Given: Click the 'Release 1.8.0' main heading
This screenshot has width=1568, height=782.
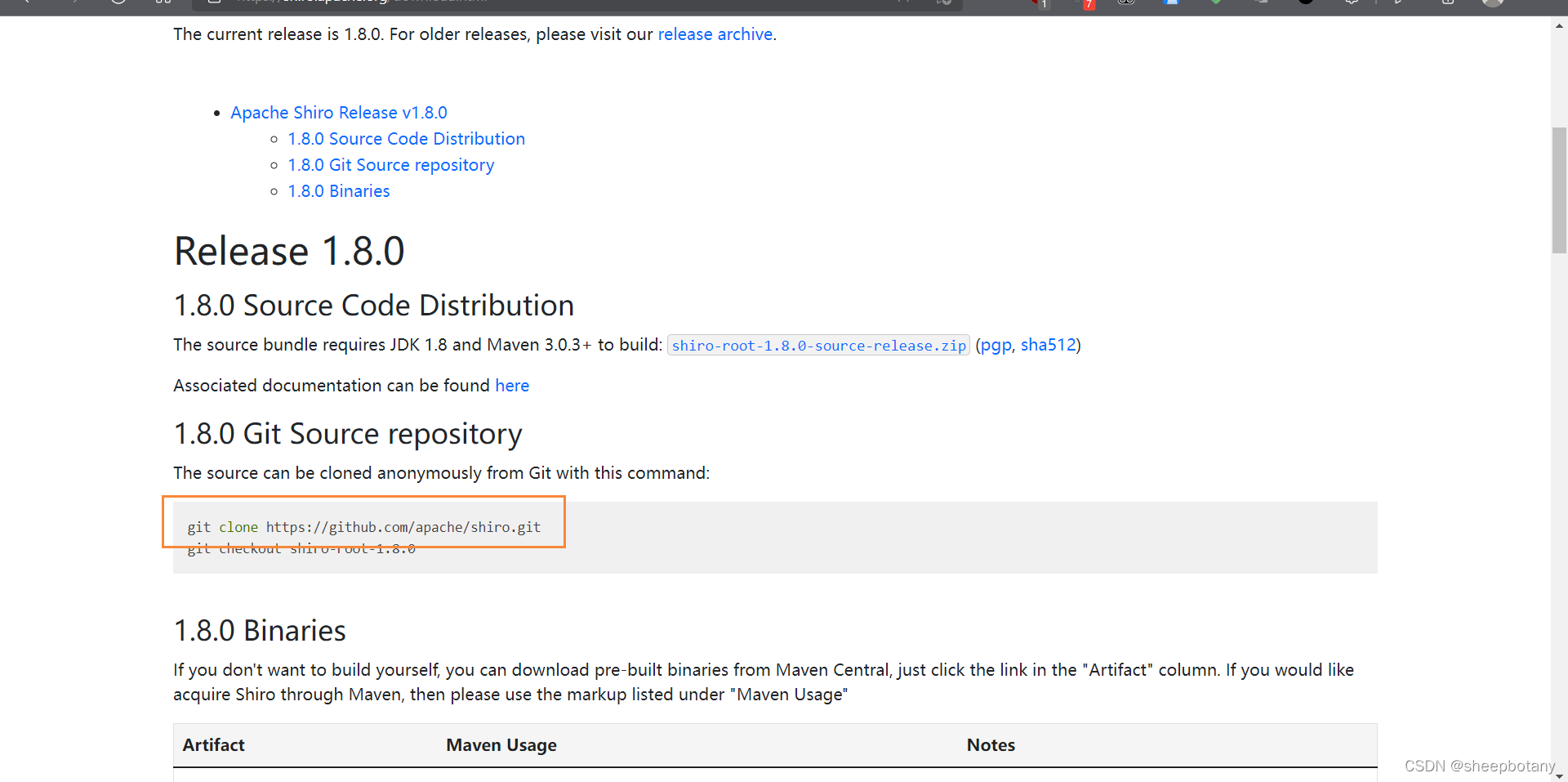Looking at the screenshot, I should pyautogui.click(x=289, y=251).
